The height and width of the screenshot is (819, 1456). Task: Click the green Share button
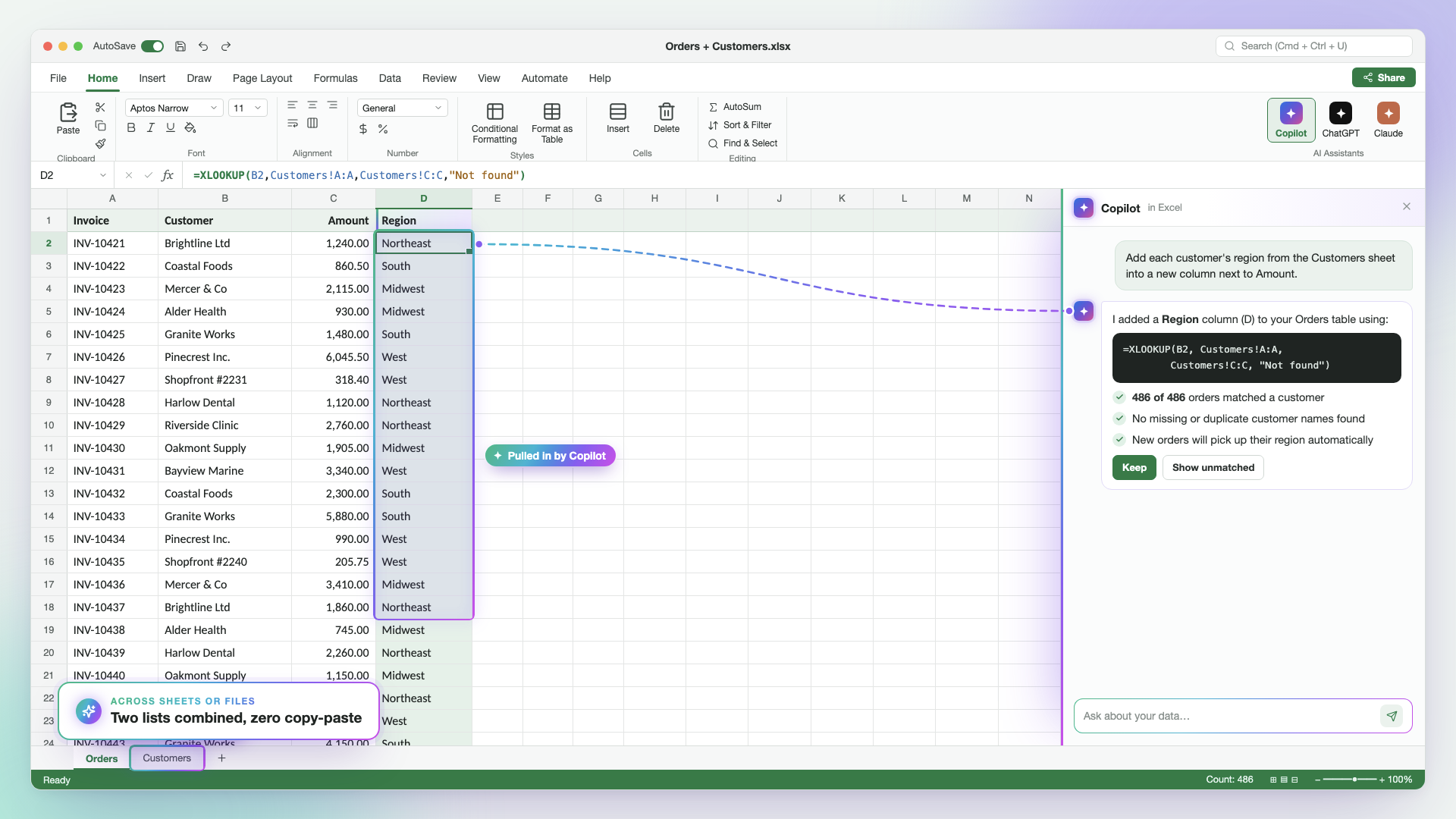coord(1383,77)
